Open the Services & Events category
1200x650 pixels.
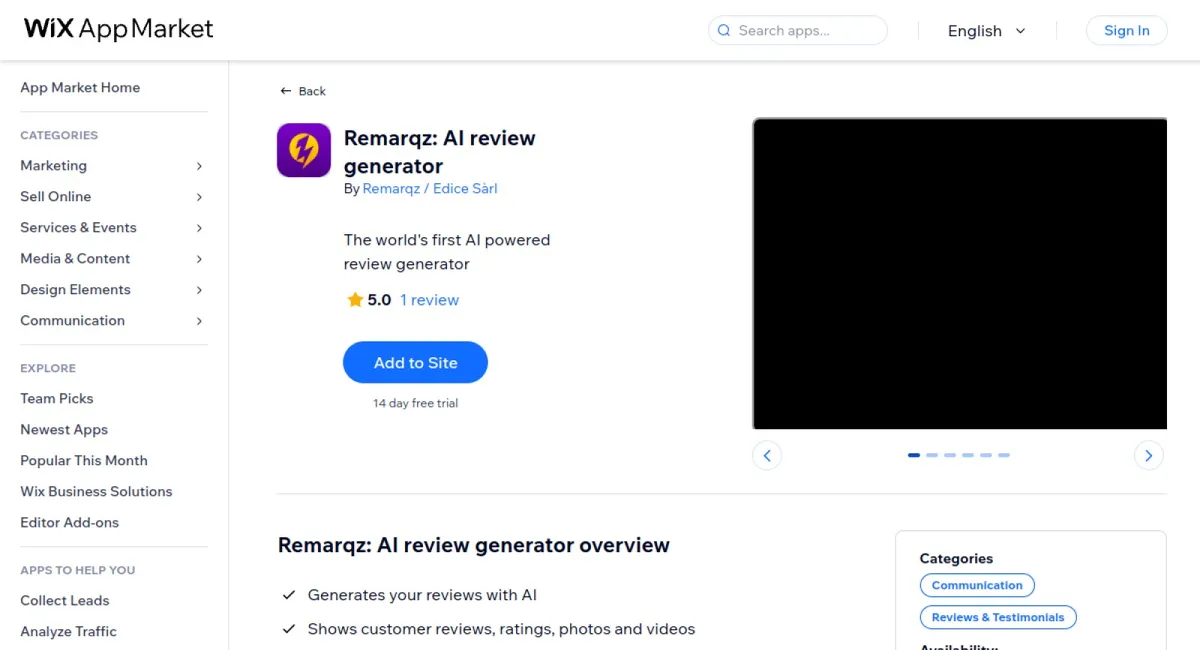click(78, 227)
